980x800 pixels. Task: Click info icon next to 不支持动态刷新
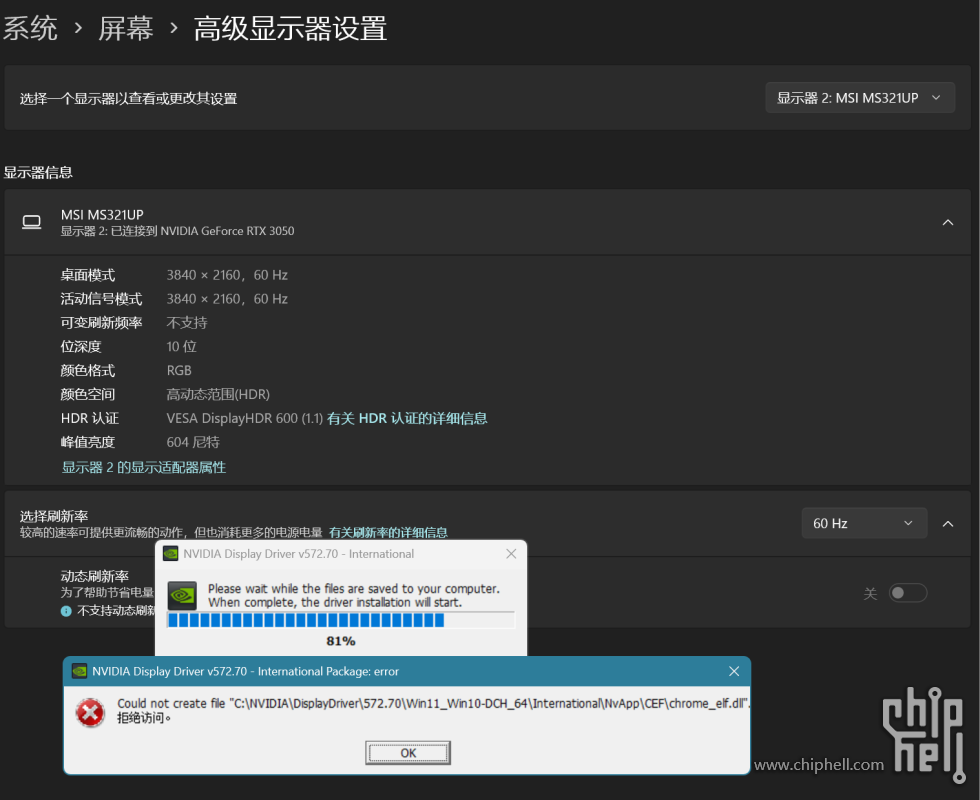pyautogui.click(x=66, y=611)
